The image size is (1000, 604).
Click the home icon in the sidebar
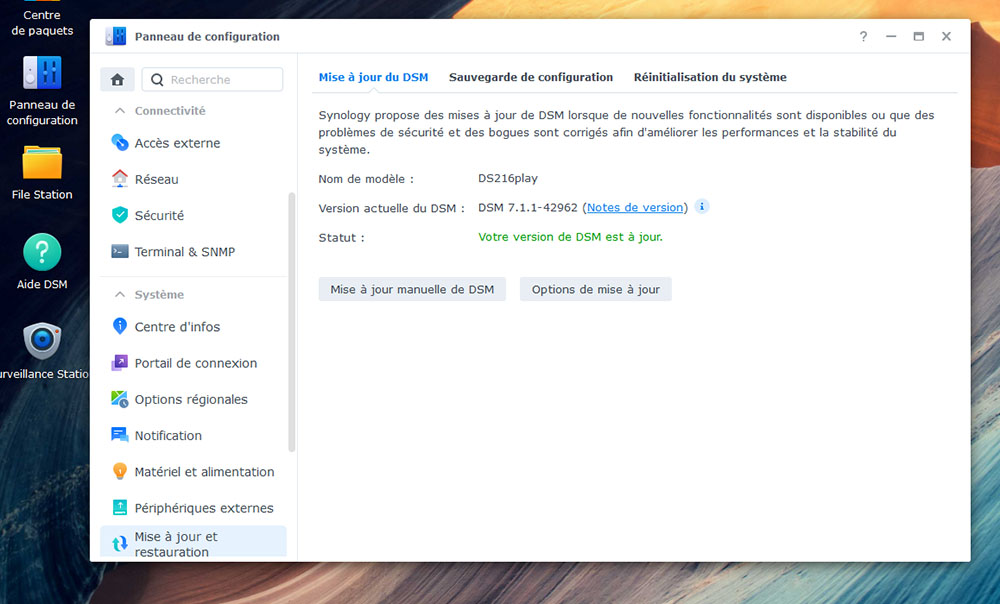click(x=117, y=80)
